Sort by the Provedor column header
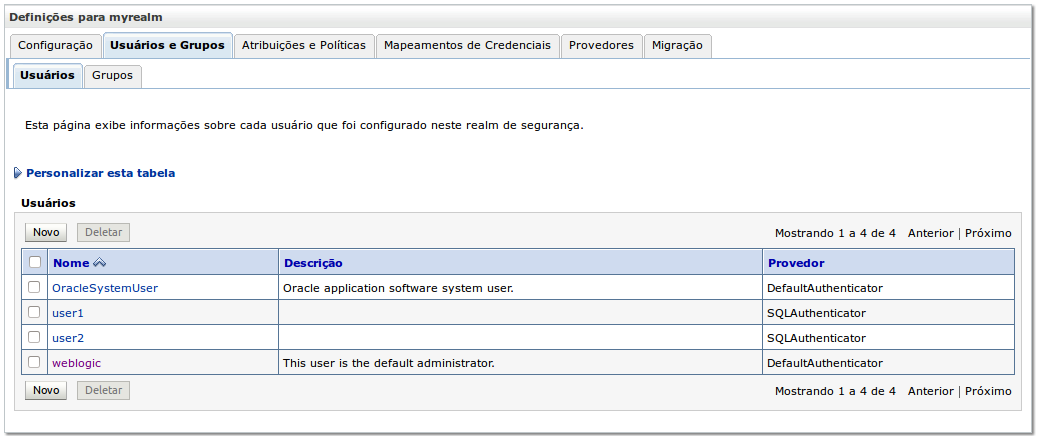The width and height of the screenshot is (1038, 436). pos(796,263)
